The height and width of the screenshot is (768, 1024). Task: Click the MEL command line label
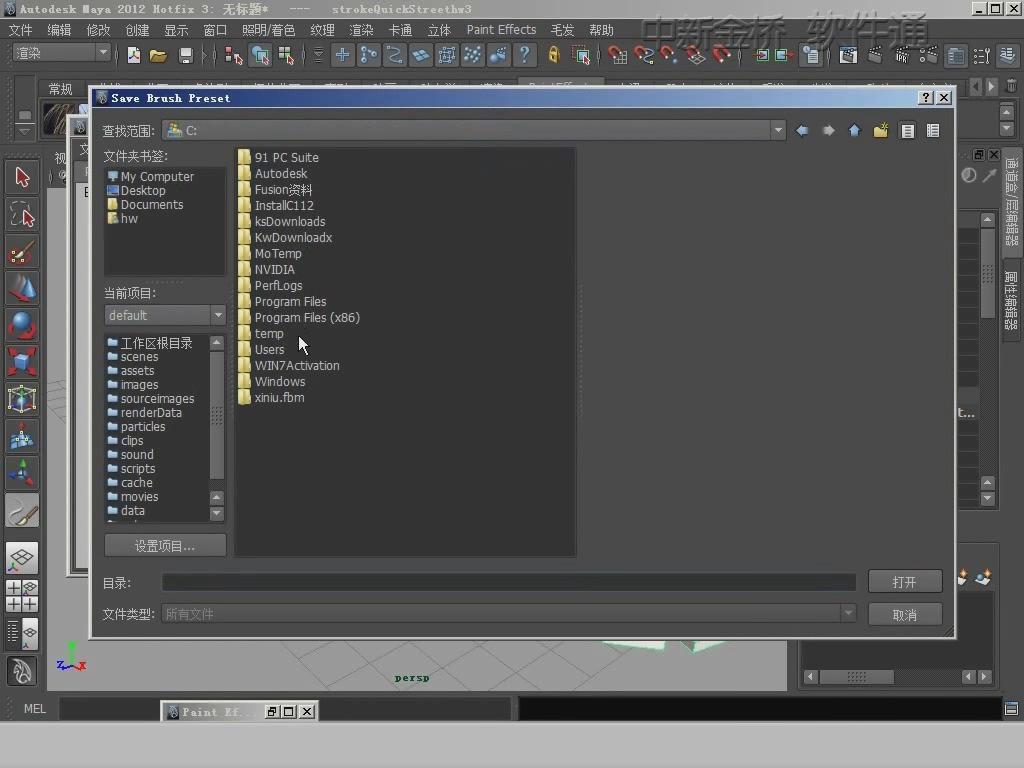click(x=35, y=709)
